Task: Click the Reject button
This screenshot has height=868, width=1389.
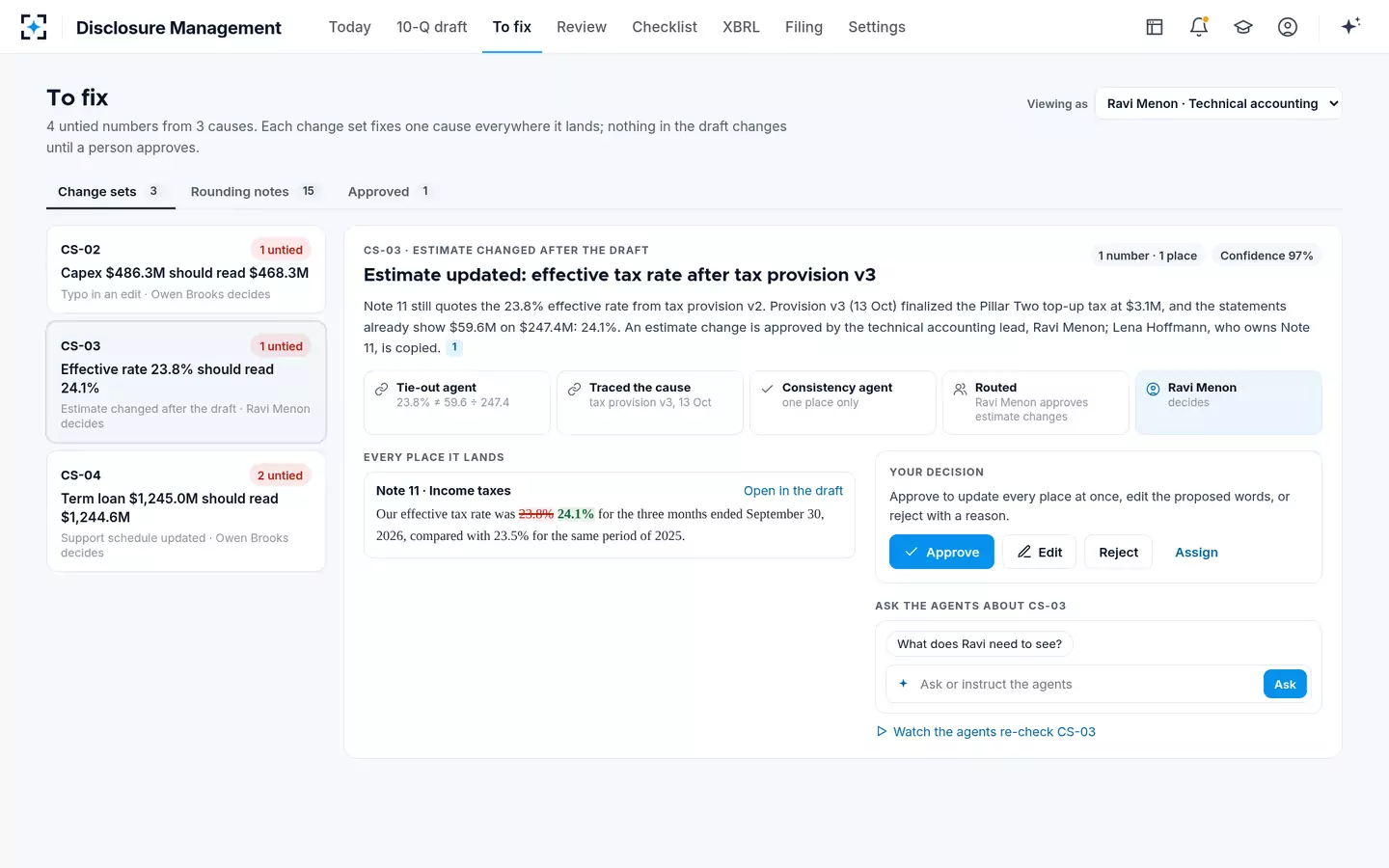Action: point(1118,552)
